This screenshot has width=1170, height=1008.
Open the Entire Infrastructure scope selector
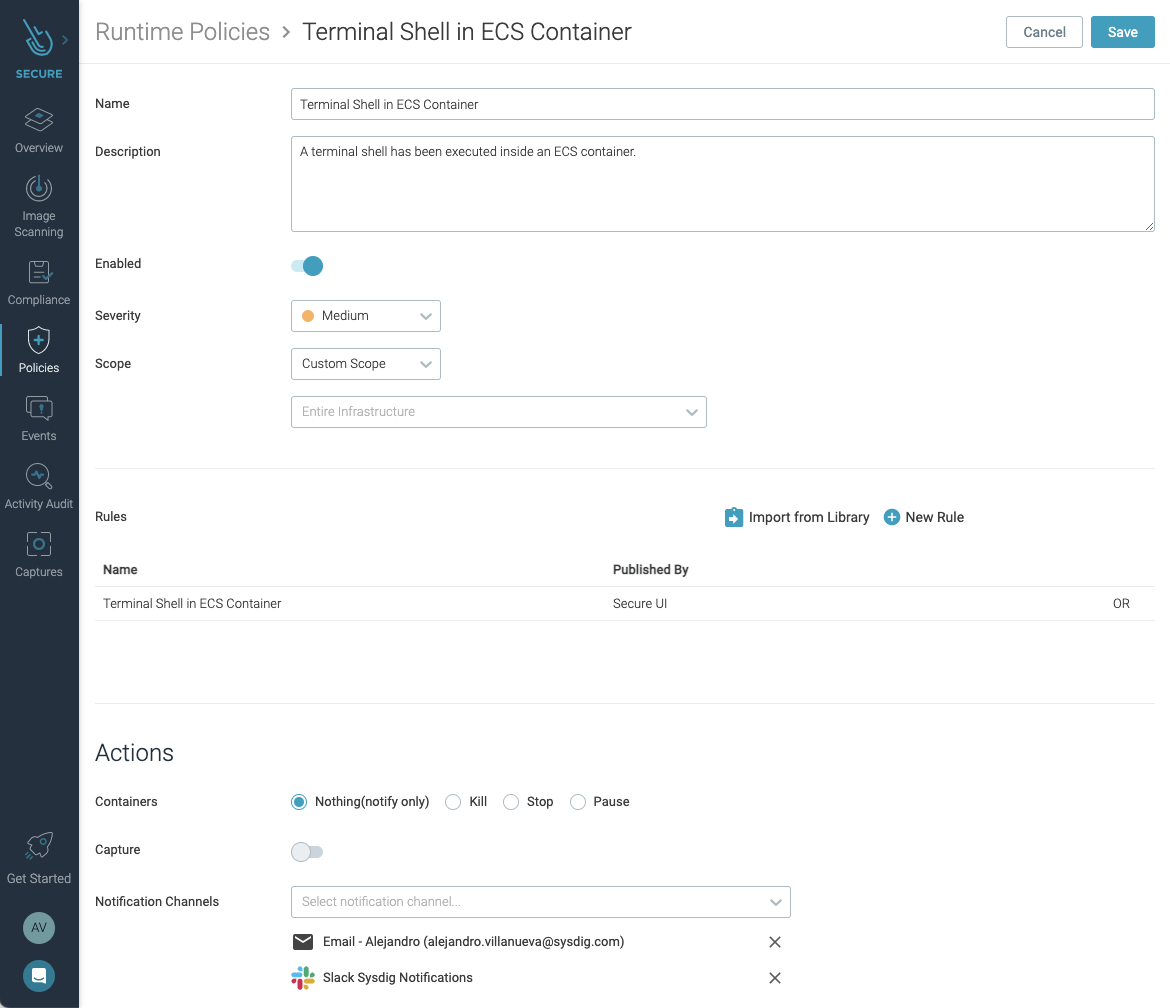point(498,411)
